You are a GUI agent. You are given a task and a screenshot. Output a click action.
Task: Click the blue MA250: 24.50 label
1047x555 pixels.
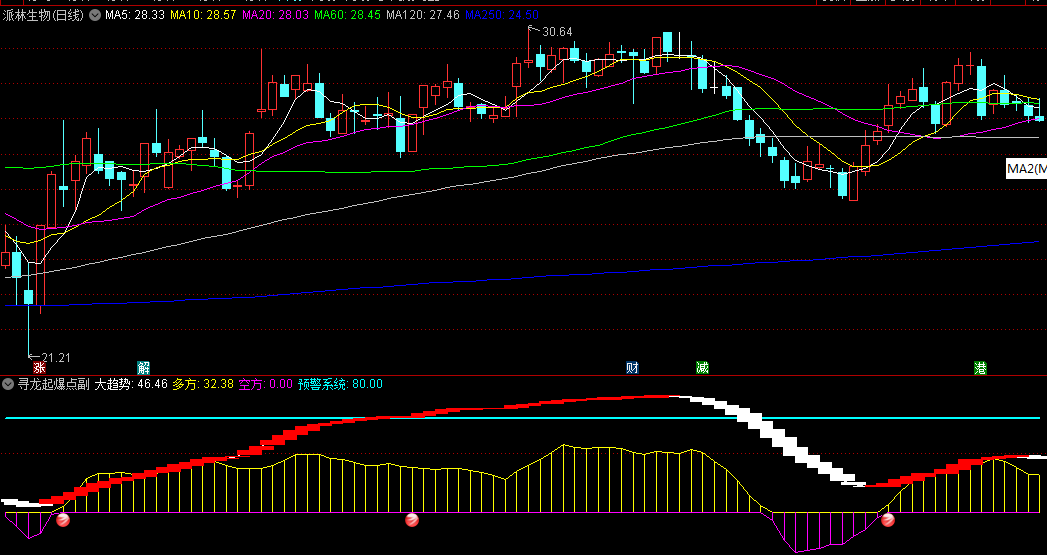coord(501,15)
